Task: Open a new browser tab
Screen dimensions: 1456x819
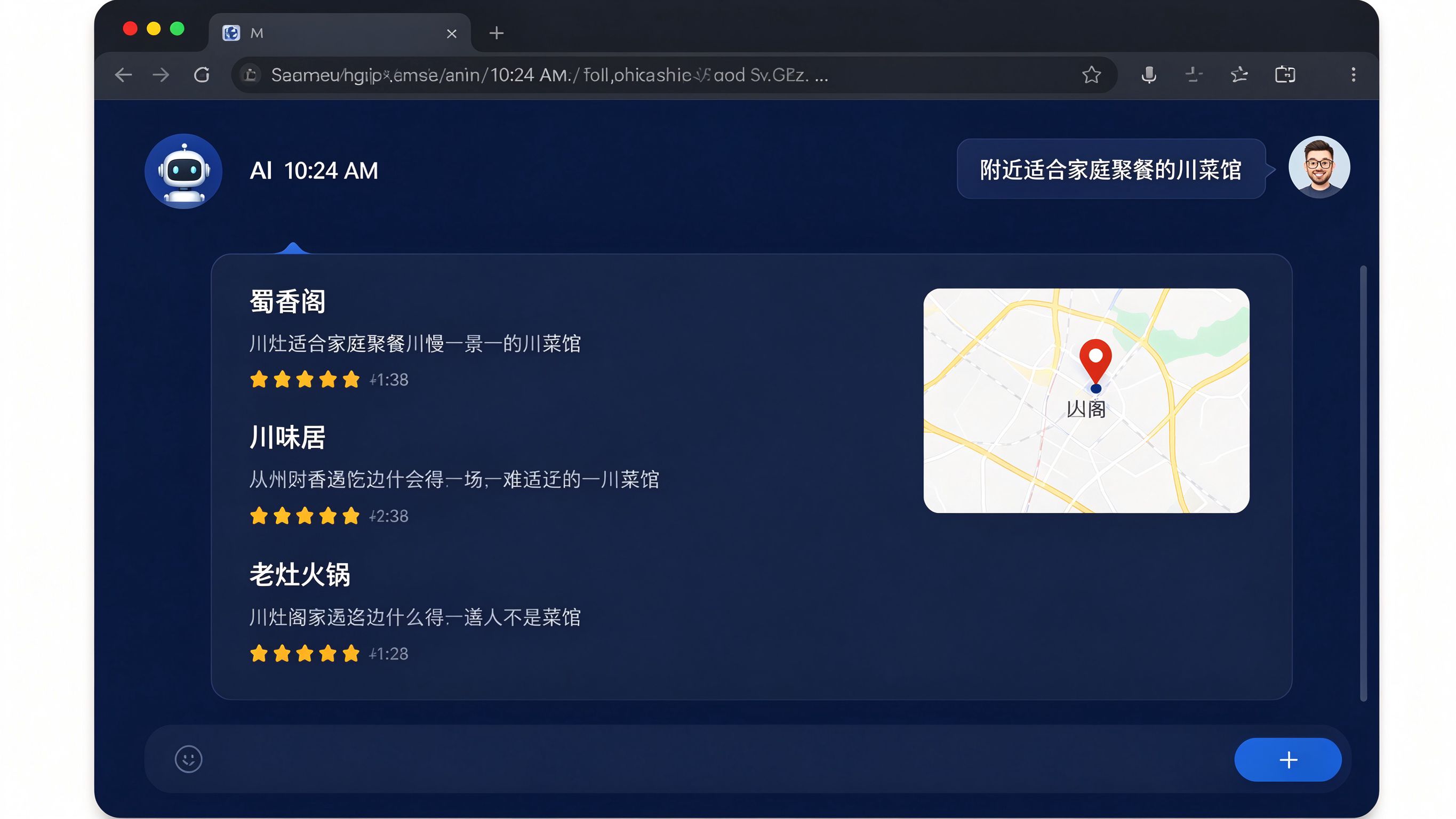Action: [x=496, y=33]
